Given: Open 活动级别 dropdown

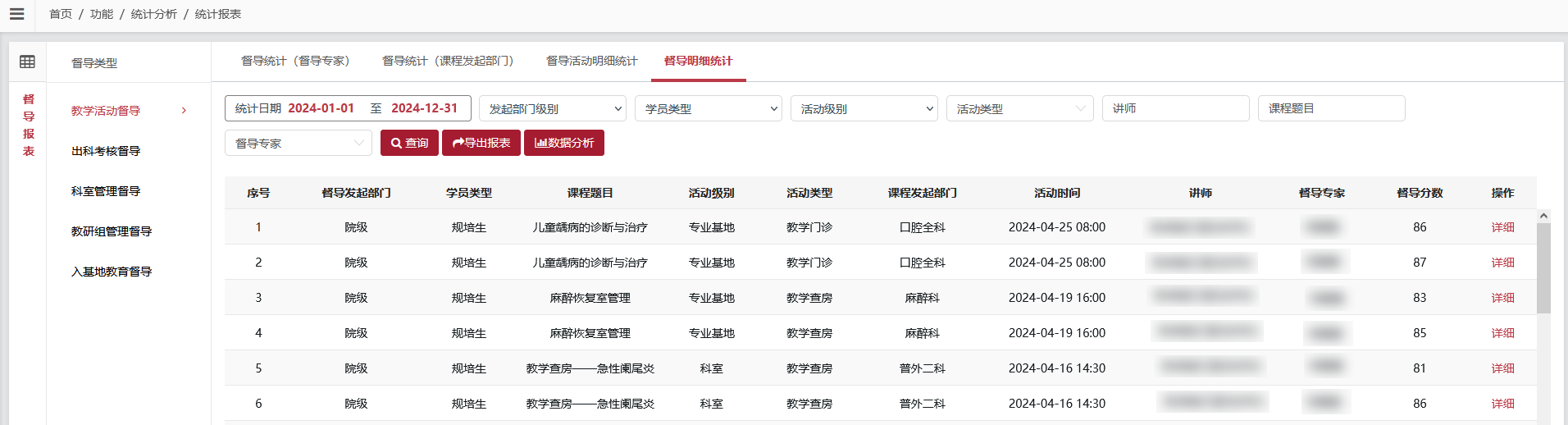Looking at the screenshot, I should click(864, 108).
